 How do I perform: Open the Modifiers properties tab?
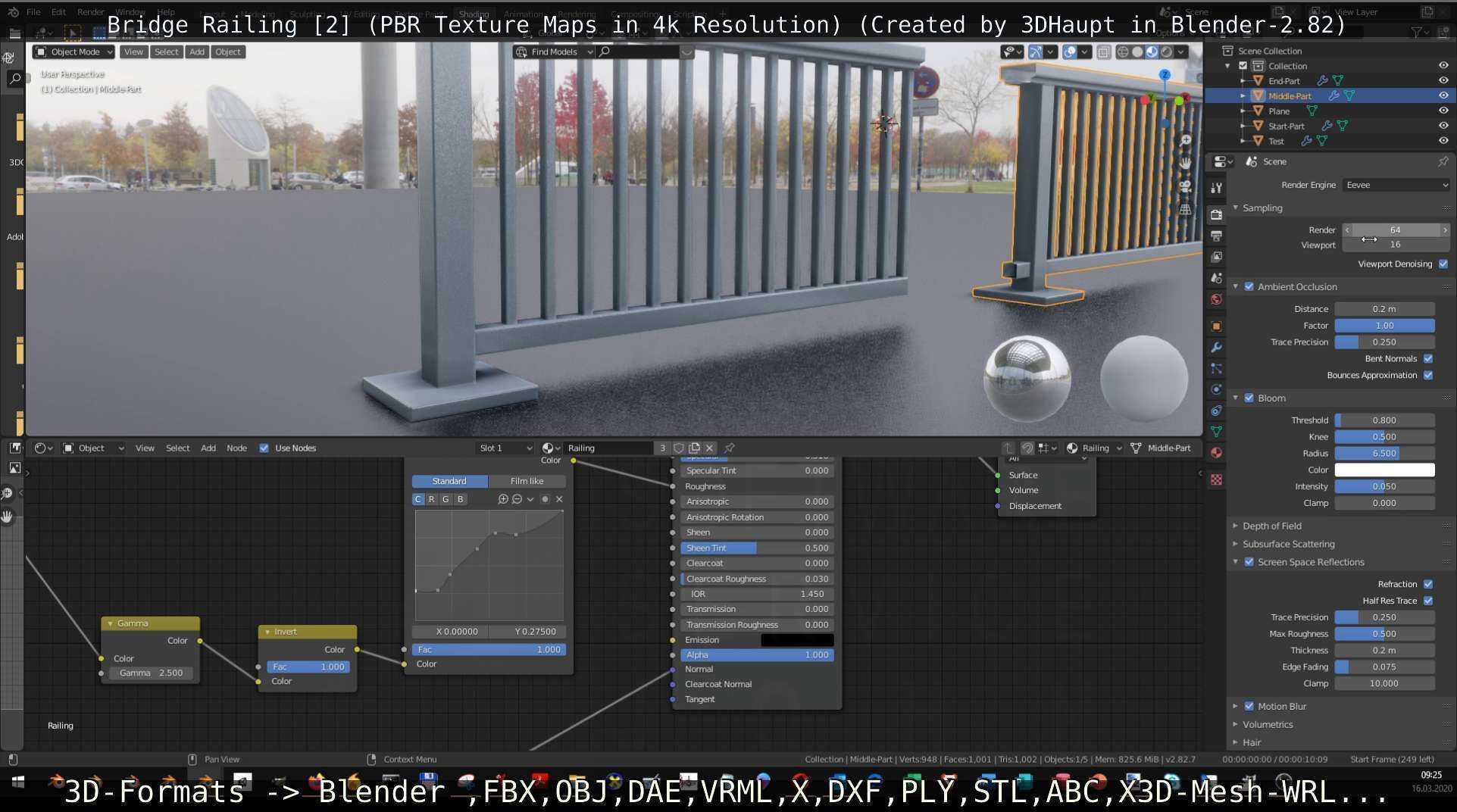point(1216,348)
